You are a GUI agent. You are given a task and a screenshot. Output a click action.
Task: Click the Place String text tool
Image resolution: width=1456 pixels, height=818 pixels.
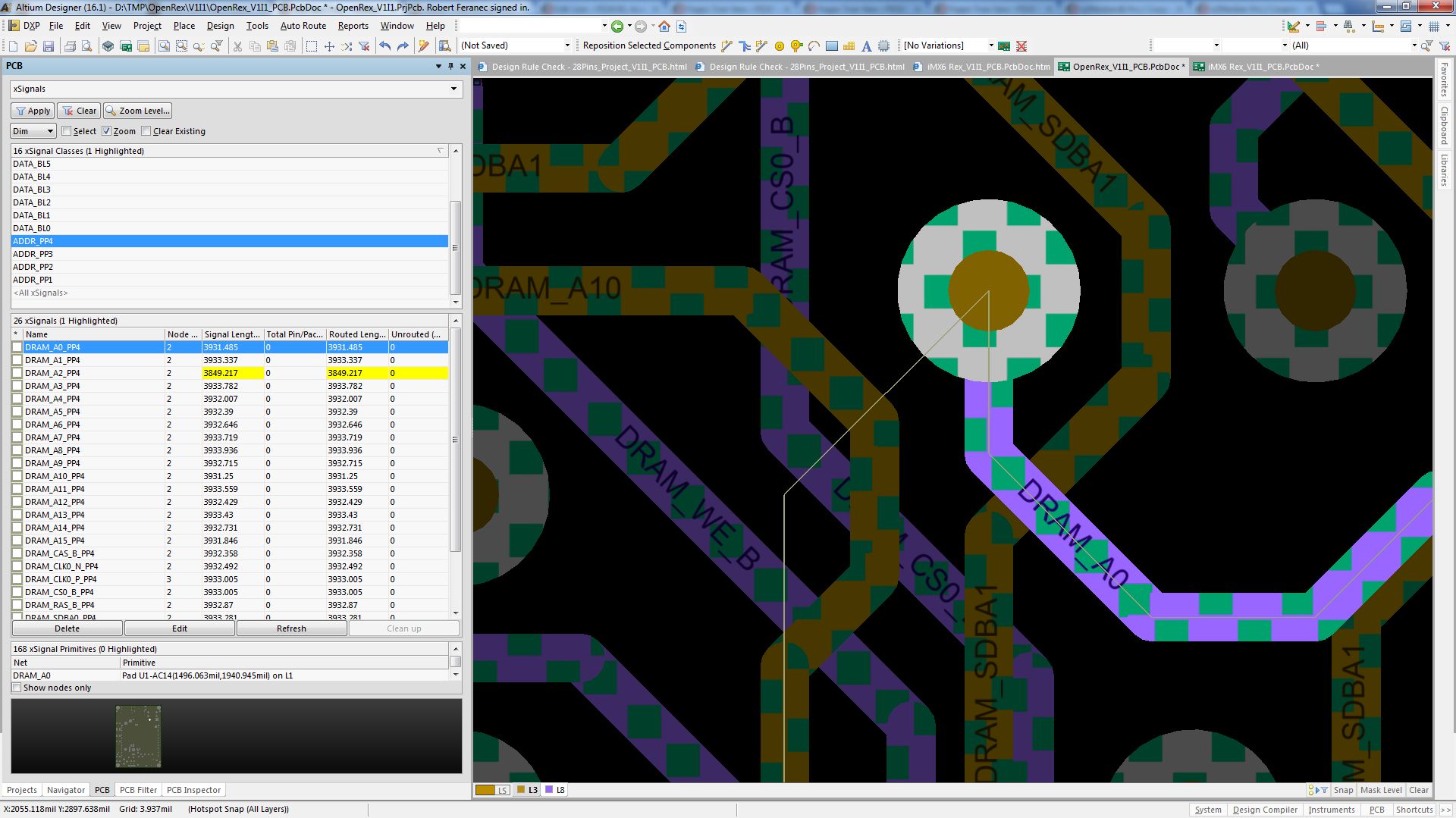(866, 46)
